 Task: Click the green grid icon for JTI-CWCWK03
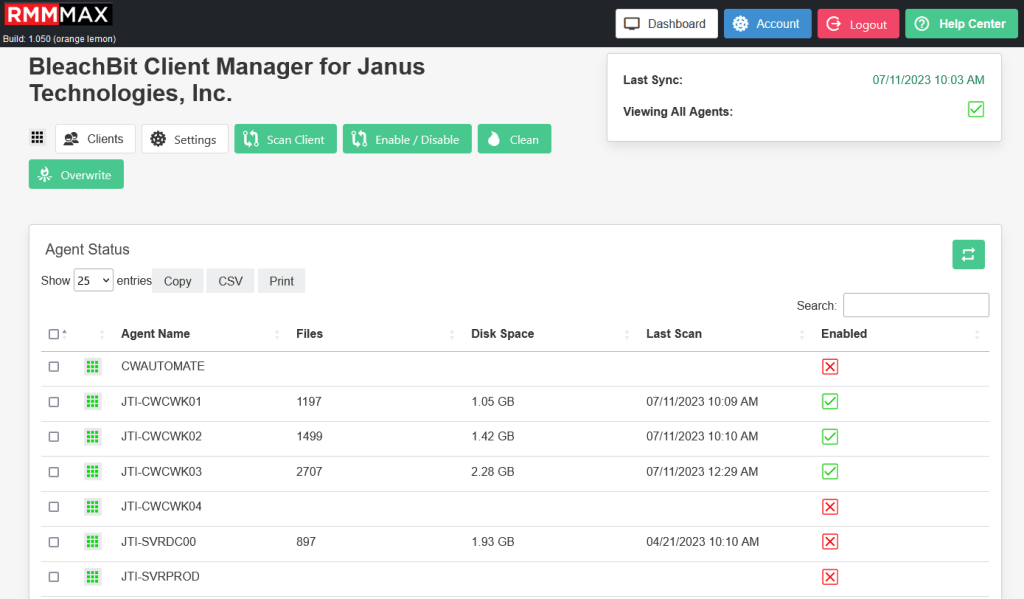point(93,472)
